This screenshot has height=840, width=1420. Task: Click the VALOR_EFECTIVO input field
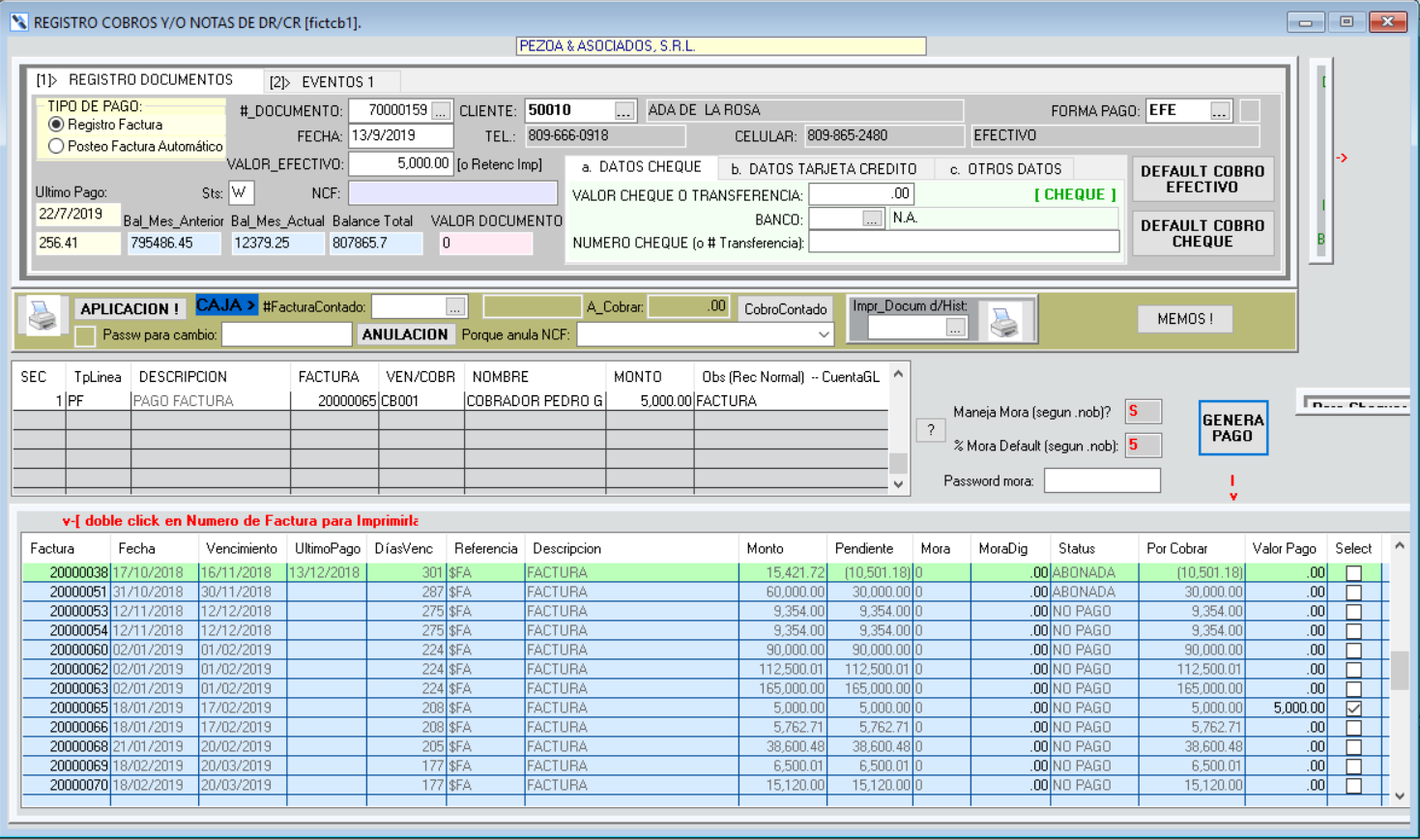coord(400,164)
